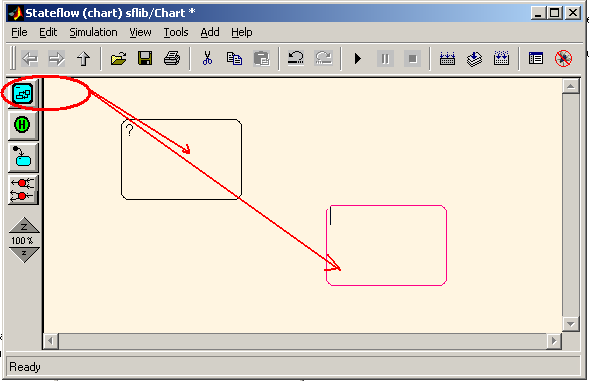The width and height of the screenshot is (589, 381).
Task: Click the zoom in triangle above 100%
Action: (24, 225)
